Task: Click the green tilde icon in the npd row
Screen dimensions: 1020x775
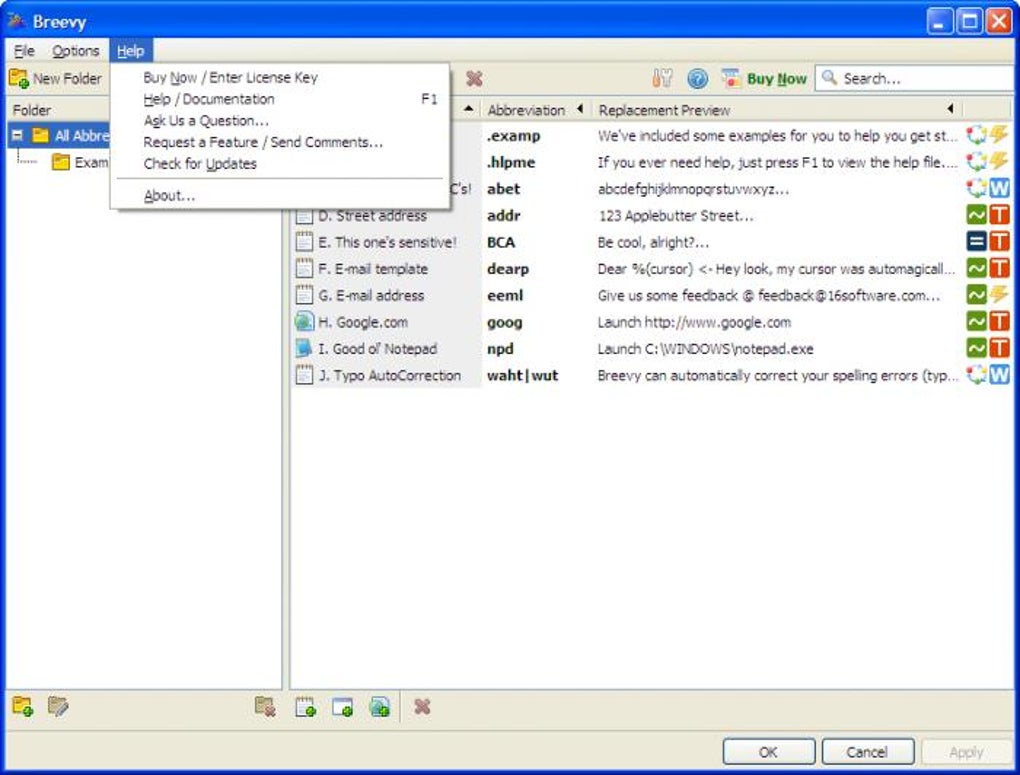Action: (x=976, y=348)
